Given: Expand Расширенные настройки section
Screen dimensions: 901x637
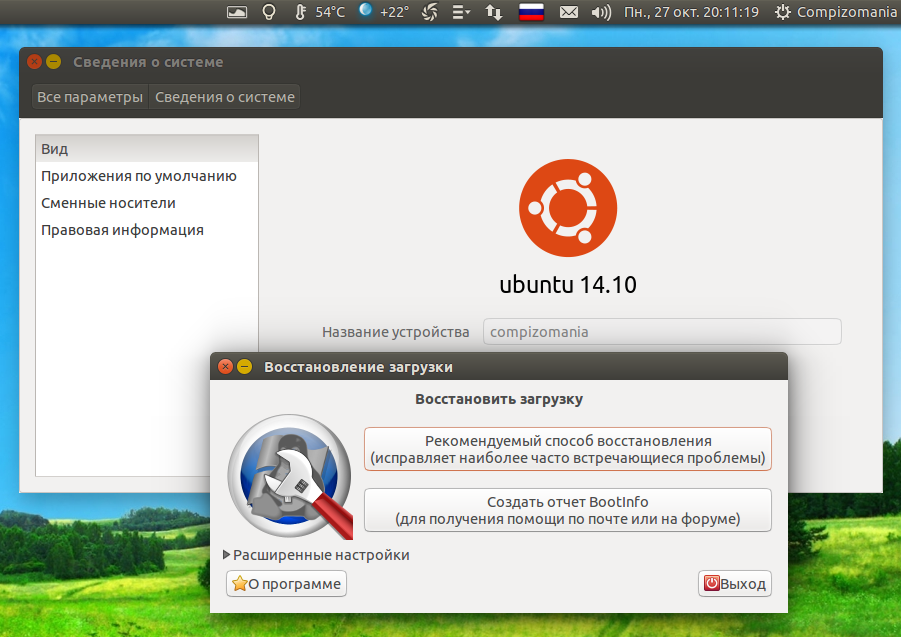Looking at the screenshot, I should click(x=316, y=555).
